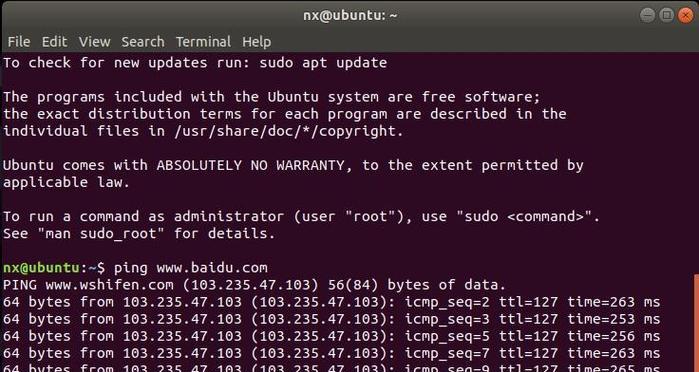Click the ping www.baidu.com command text
Image resolution: width=699 pixels, height=372 pixels.
point(191,268)
